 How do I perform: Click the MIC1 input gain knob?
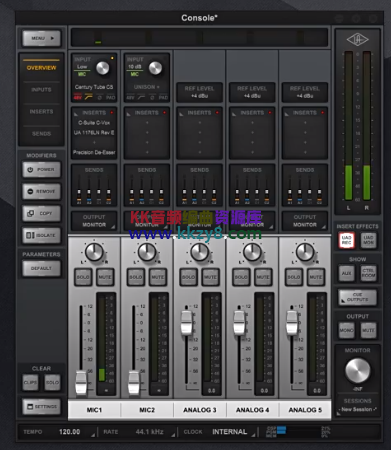point(103,68)
